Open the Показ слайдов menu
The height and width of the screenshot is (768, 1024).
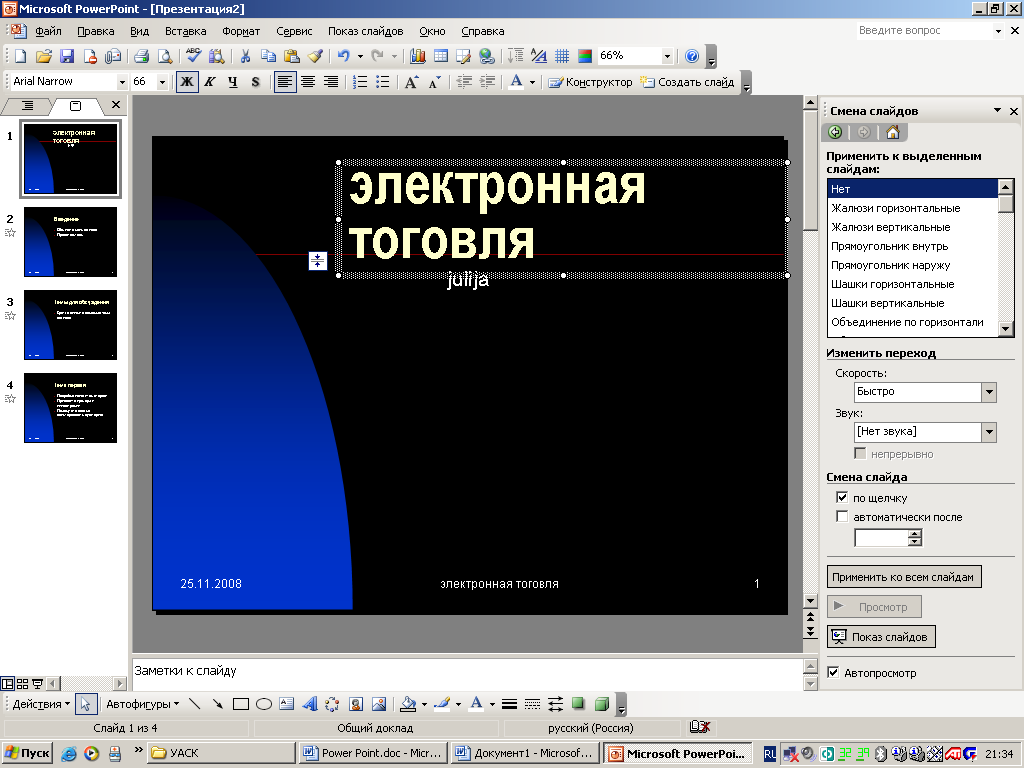(x=365, y=31)
